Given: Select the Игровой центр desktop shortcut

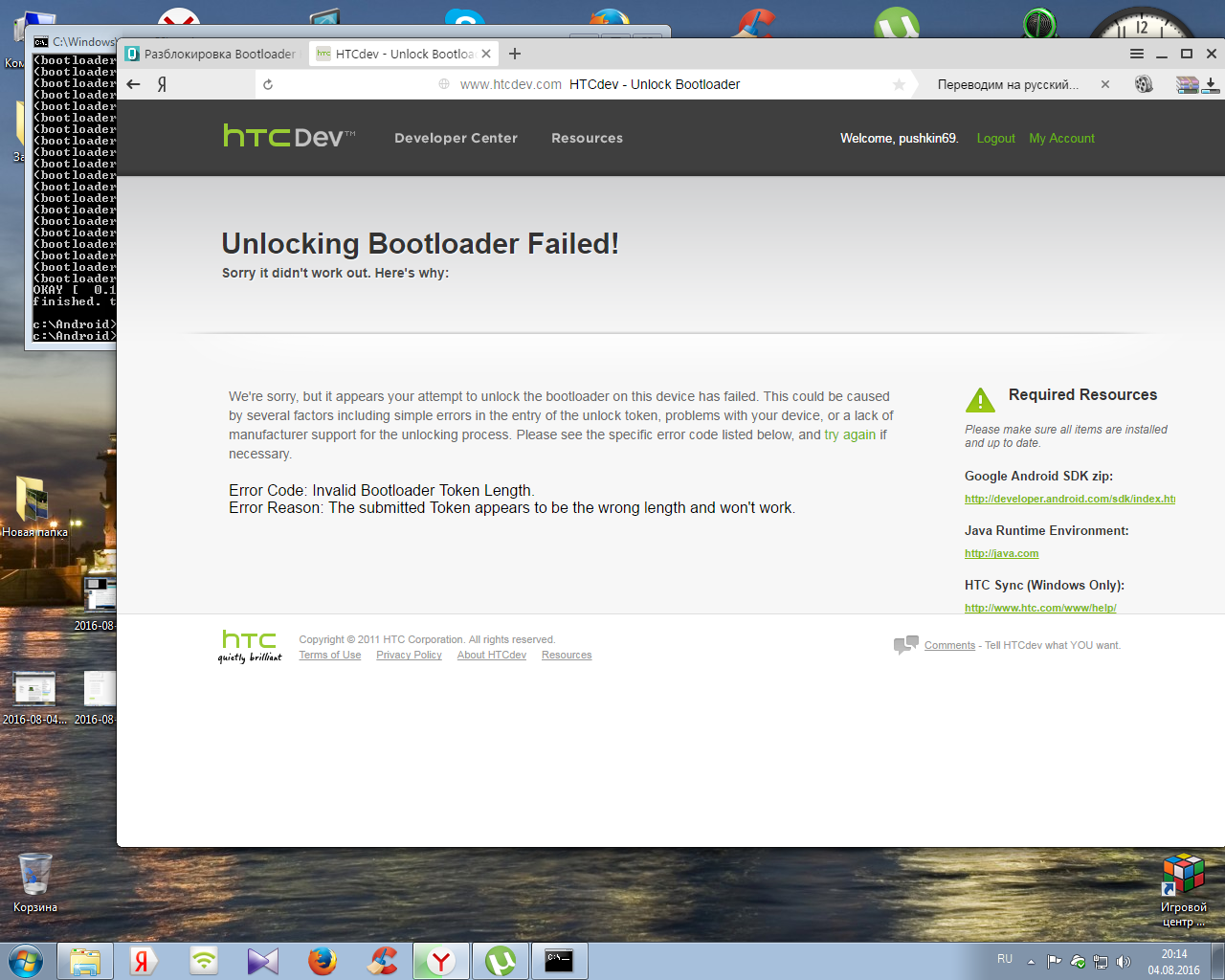Looking at the screenshot, I should tap(1184, 890).
